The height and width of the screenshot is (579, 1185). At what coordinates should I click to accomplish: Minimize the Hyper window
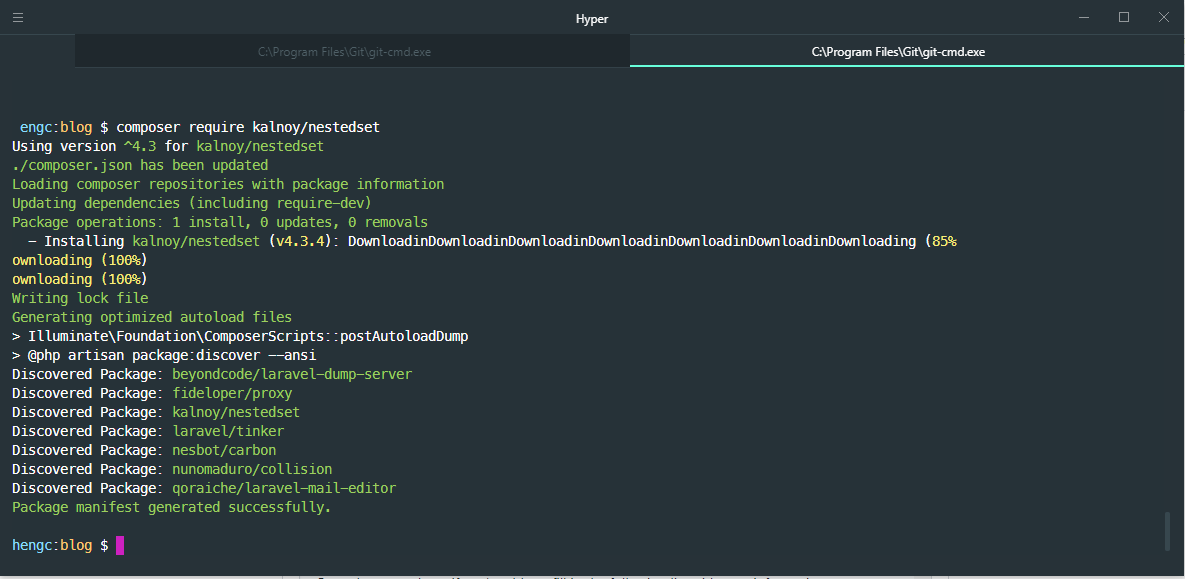[1084, 17]
